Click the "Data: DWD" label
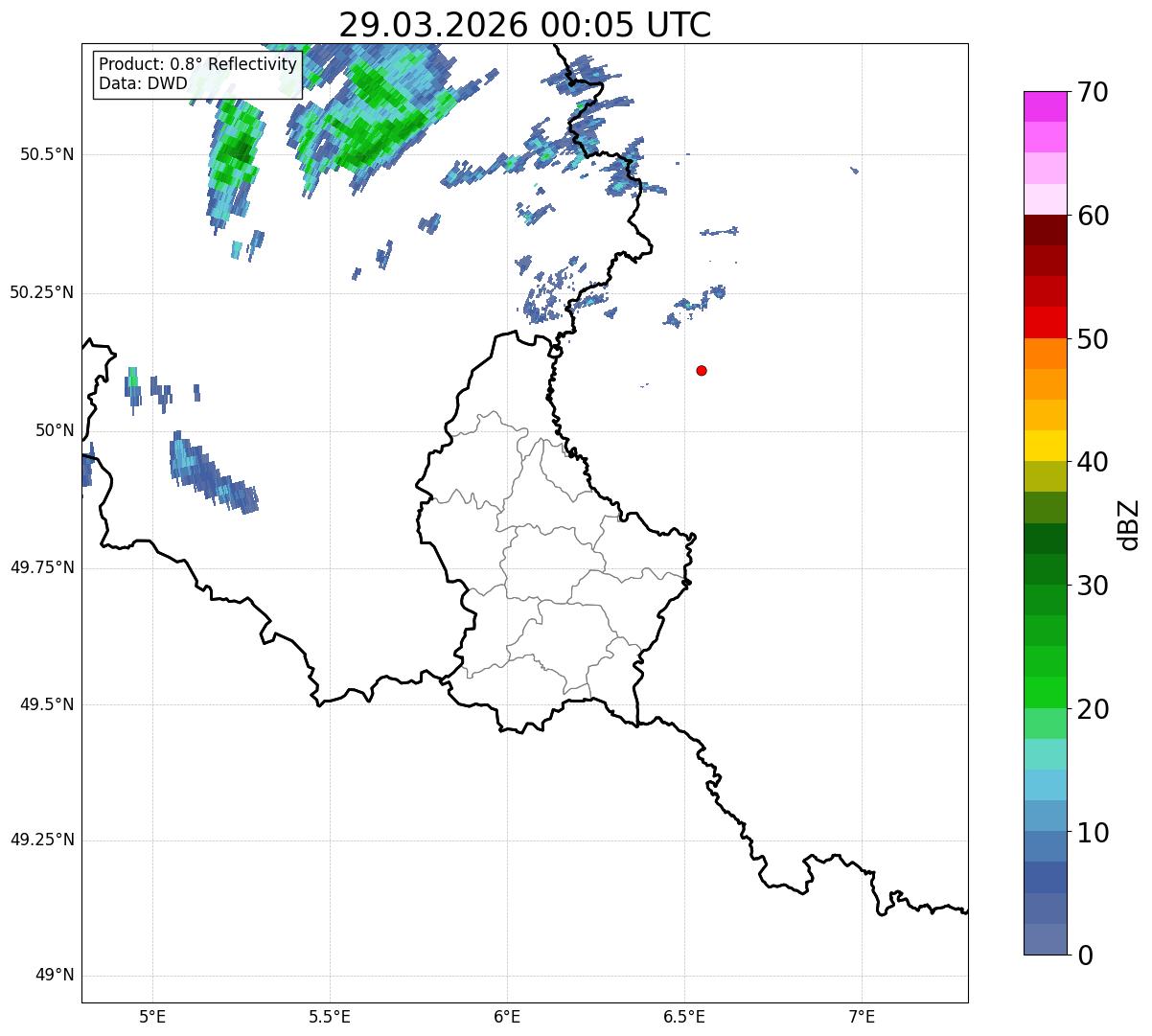 (x=144, y=83)
